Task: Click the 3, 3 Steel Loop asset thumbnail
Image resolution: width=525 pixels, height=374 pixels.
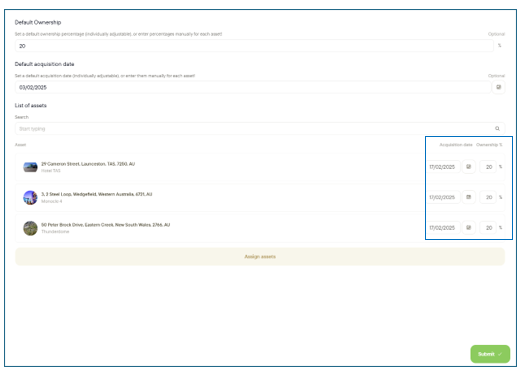Action: tap(30, 198)
